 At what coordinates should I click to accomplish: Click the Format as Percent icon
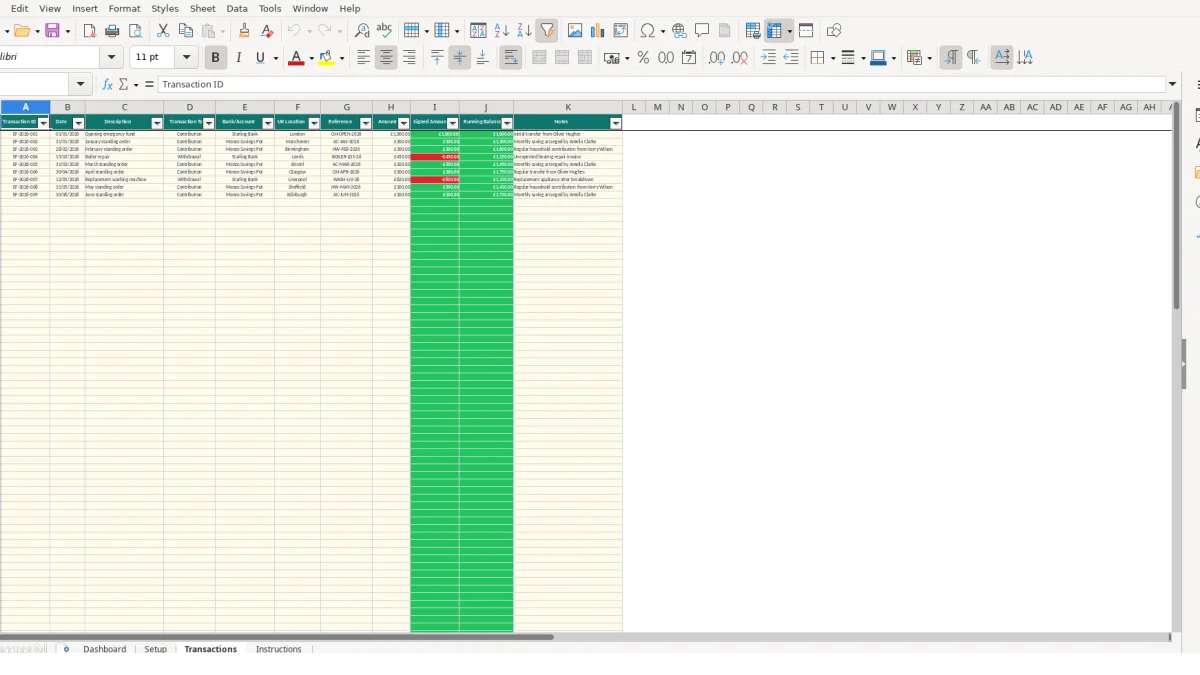(x=643, y=58)
